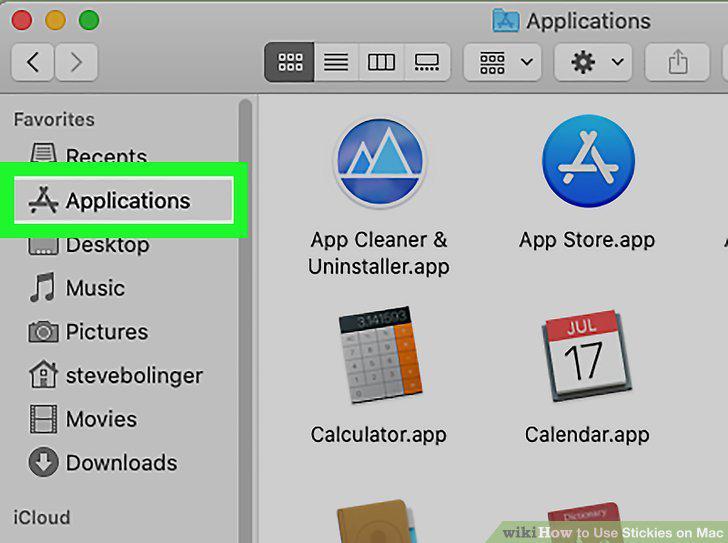This screenshot has height=543, width=728.
Task: Click the Movies filmstrip sidebar icon
Action: tap(43, 419)
